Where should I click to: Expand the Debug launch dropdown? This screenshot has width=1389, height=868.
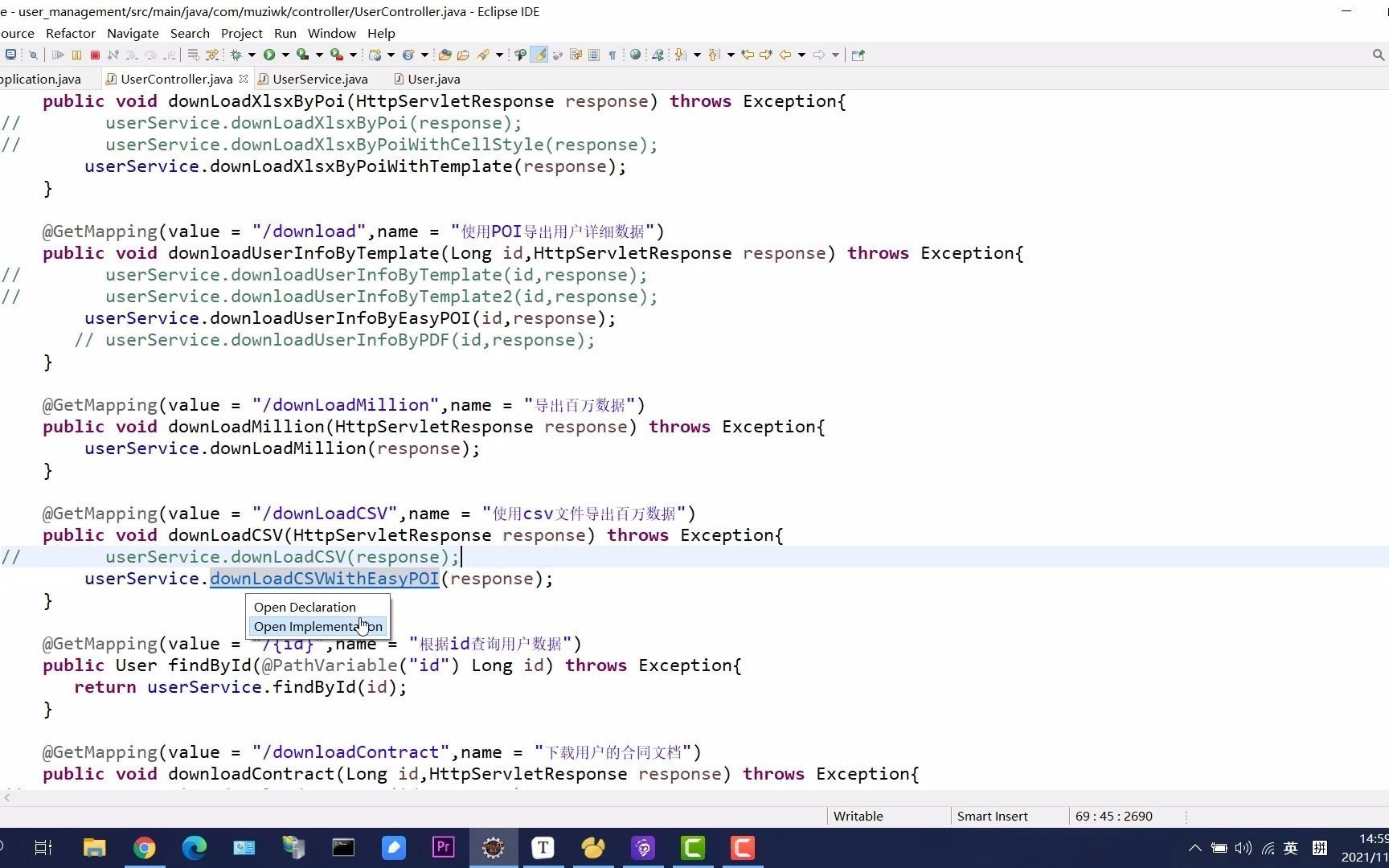(x=252, y=55)
